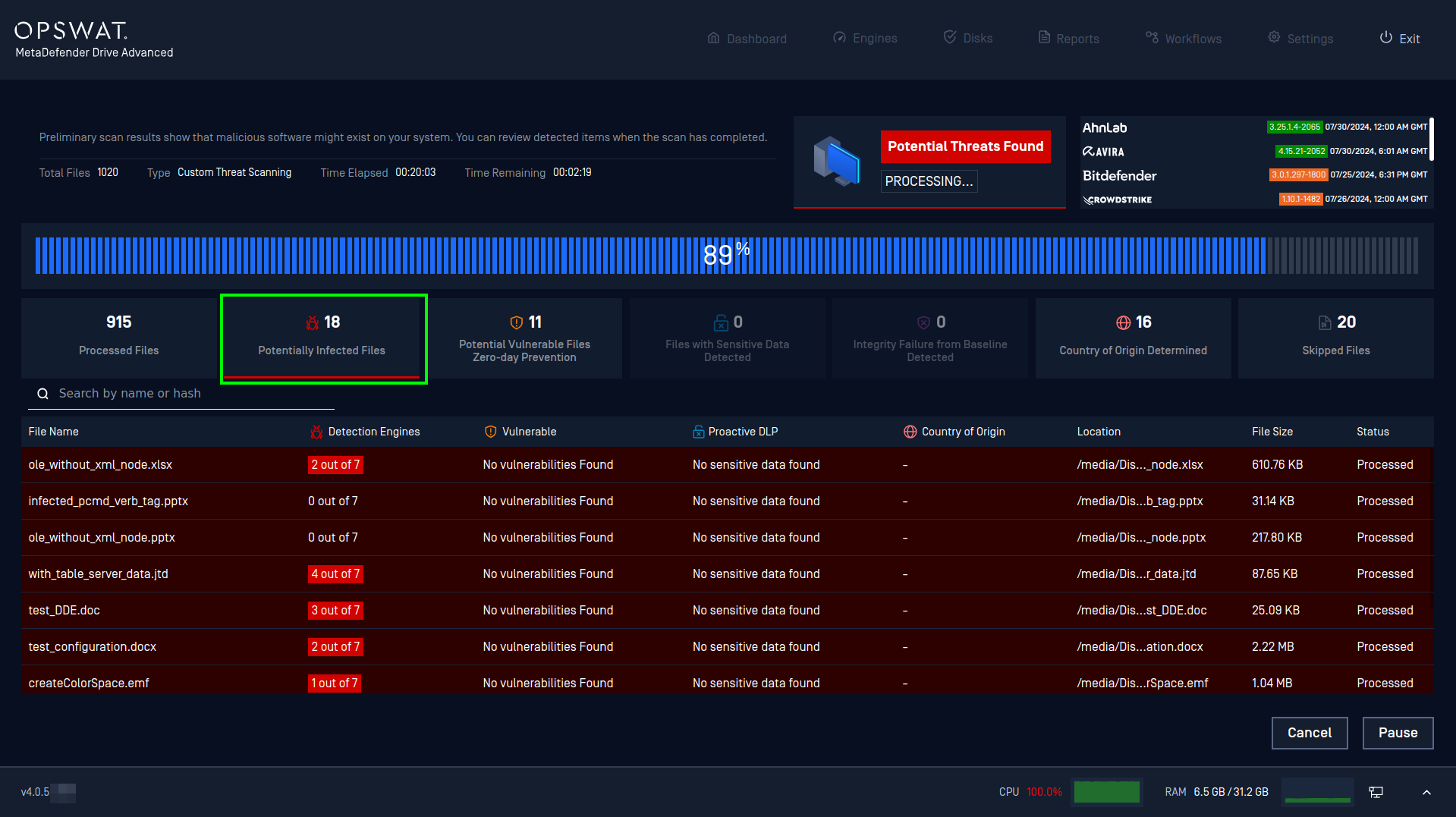Open the Reports menu
Screen dimensions: 1456x817
point(1068,39)
